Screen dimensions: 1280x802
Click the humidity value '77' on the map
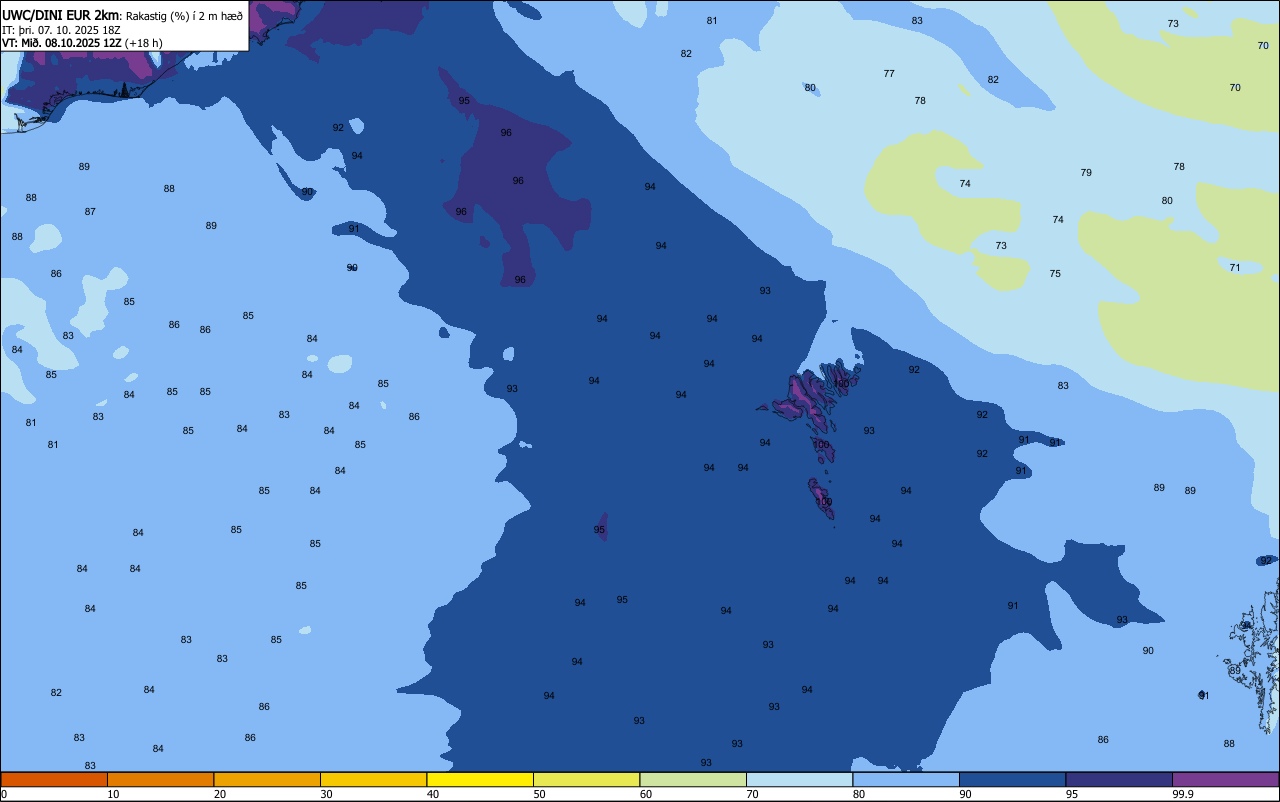(889, 73)
